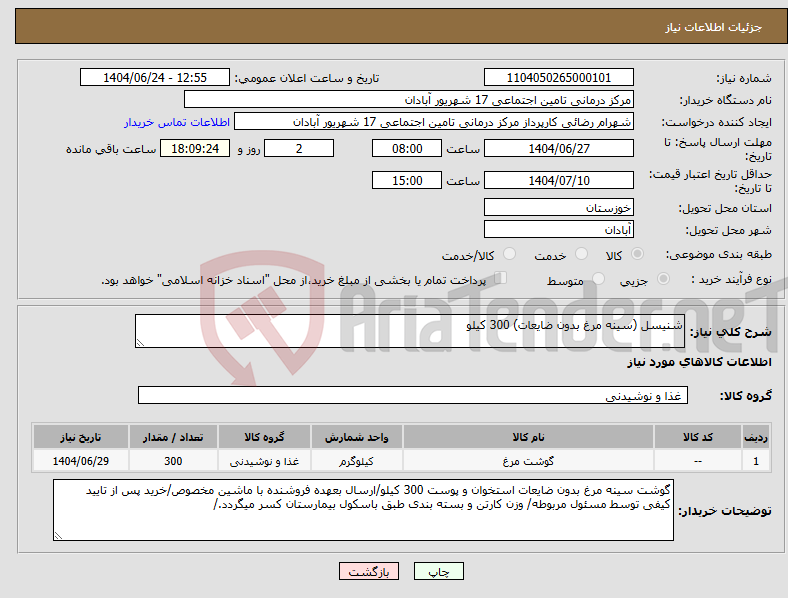The width and height of the screenshot is (788, 598).
Task: Click the buyer organization name field
Action: coord(409,100)
